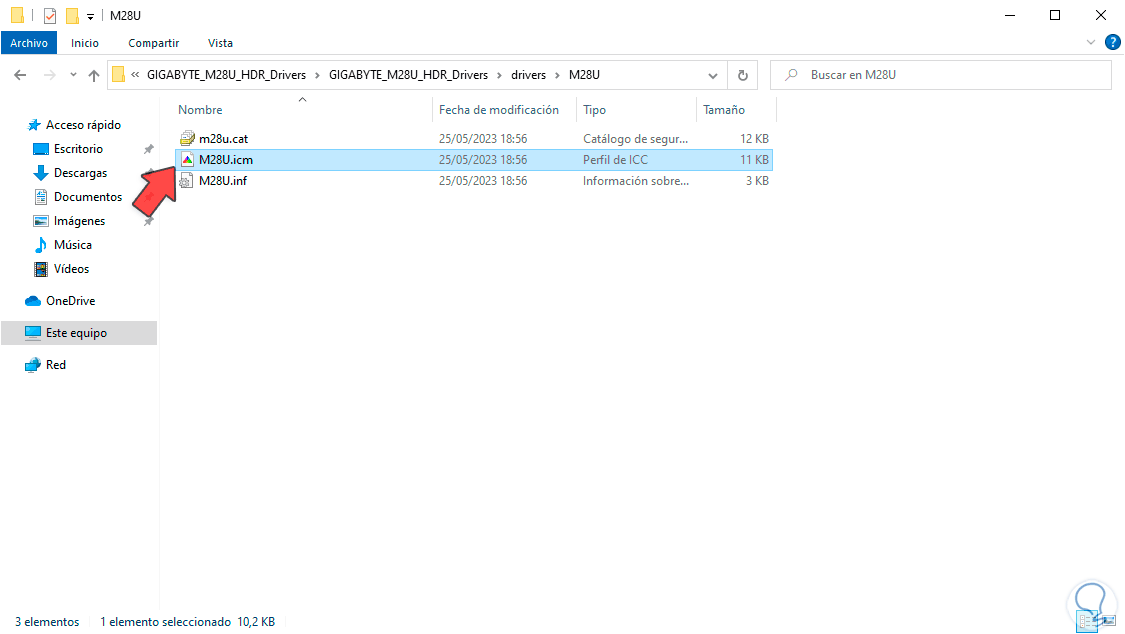Switch to large icons view in status bar
1125x634 pixels.
[1111, 621]
